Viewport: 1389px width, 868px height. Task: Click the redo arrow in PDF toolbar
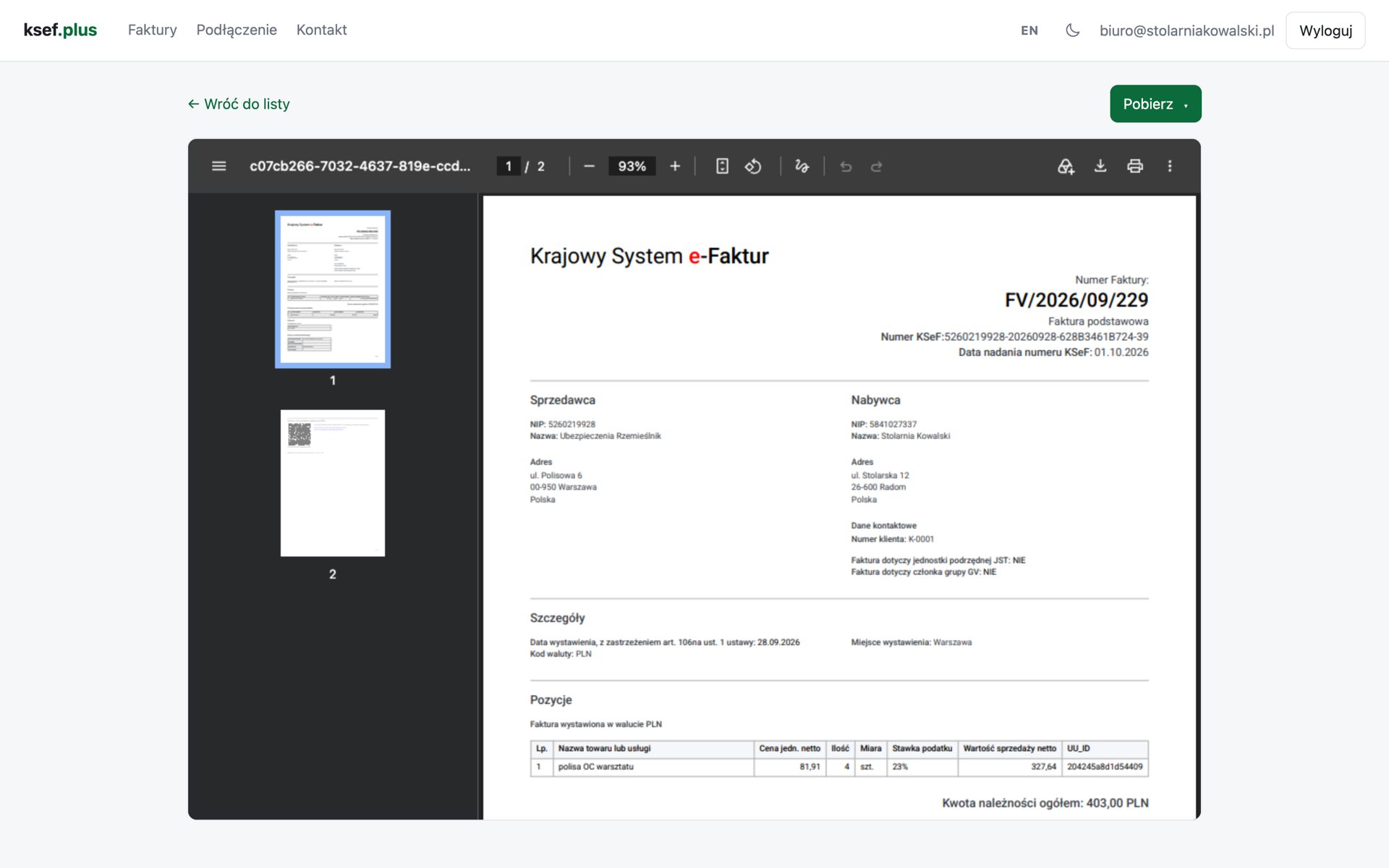(x=876, y=166)
